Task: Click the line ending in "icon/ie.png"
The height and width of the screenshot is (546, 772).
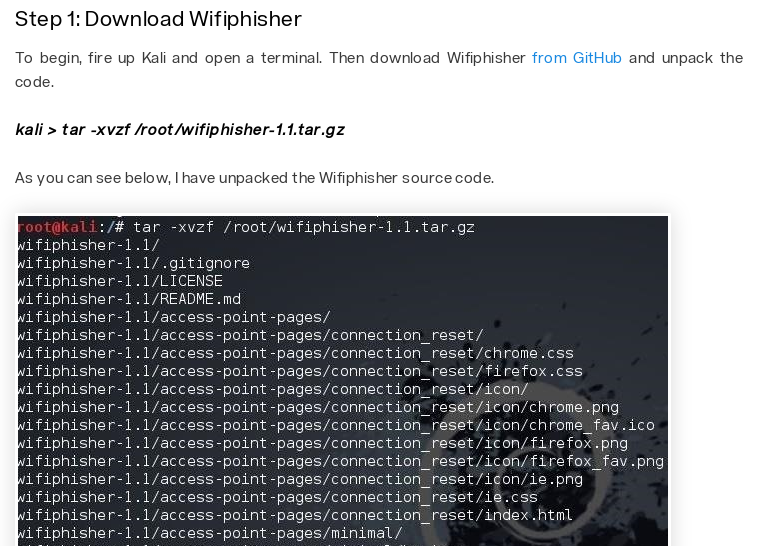Action: [x=300, y=479]
